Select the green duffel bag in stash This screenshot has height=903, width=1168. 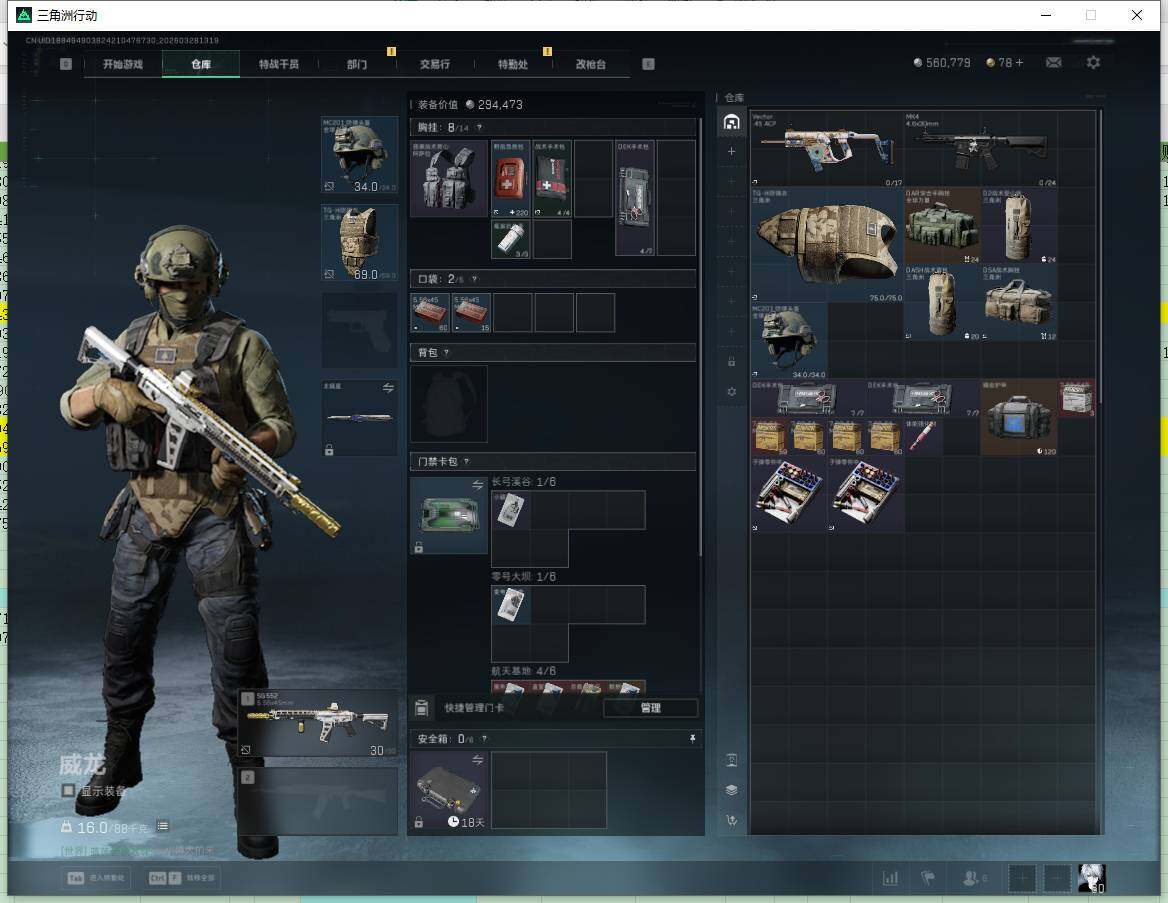(x=942, y=226)
